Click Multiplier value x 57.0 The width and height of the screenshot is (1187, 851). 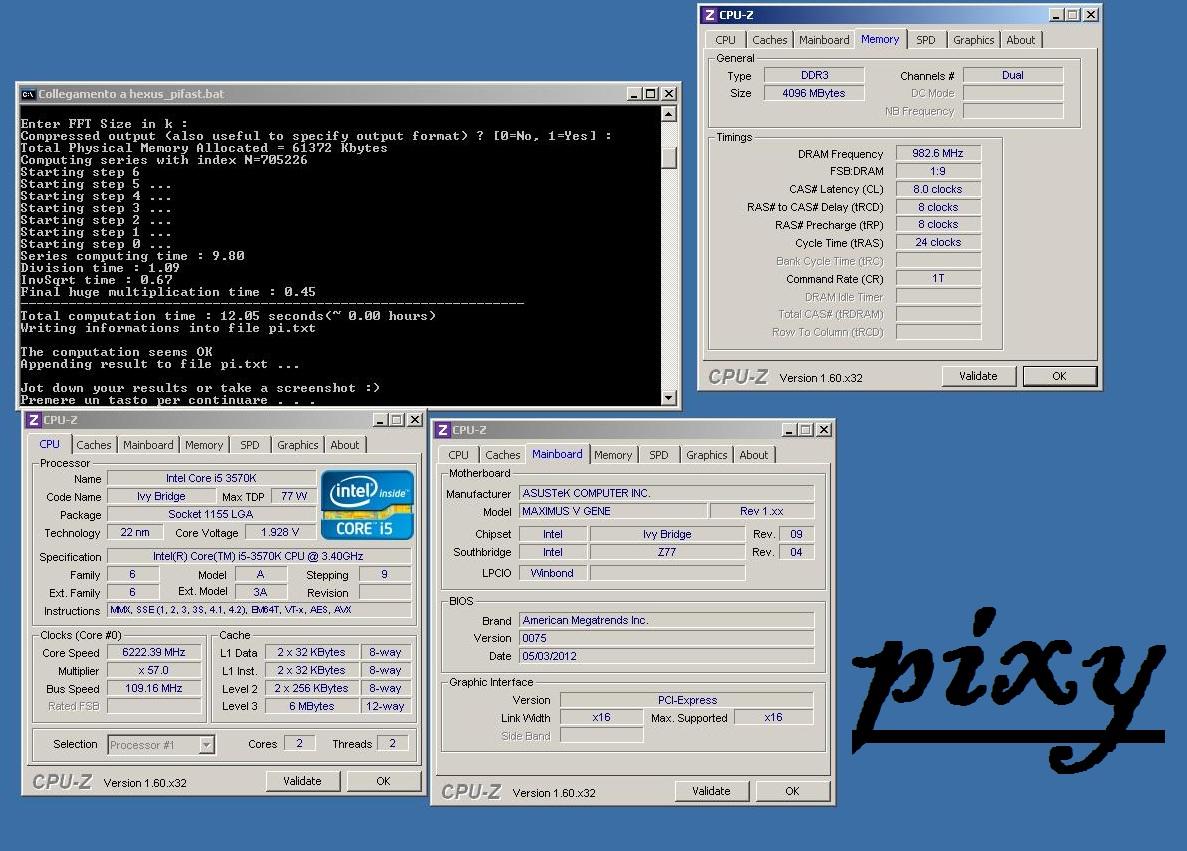coord(154,670)
